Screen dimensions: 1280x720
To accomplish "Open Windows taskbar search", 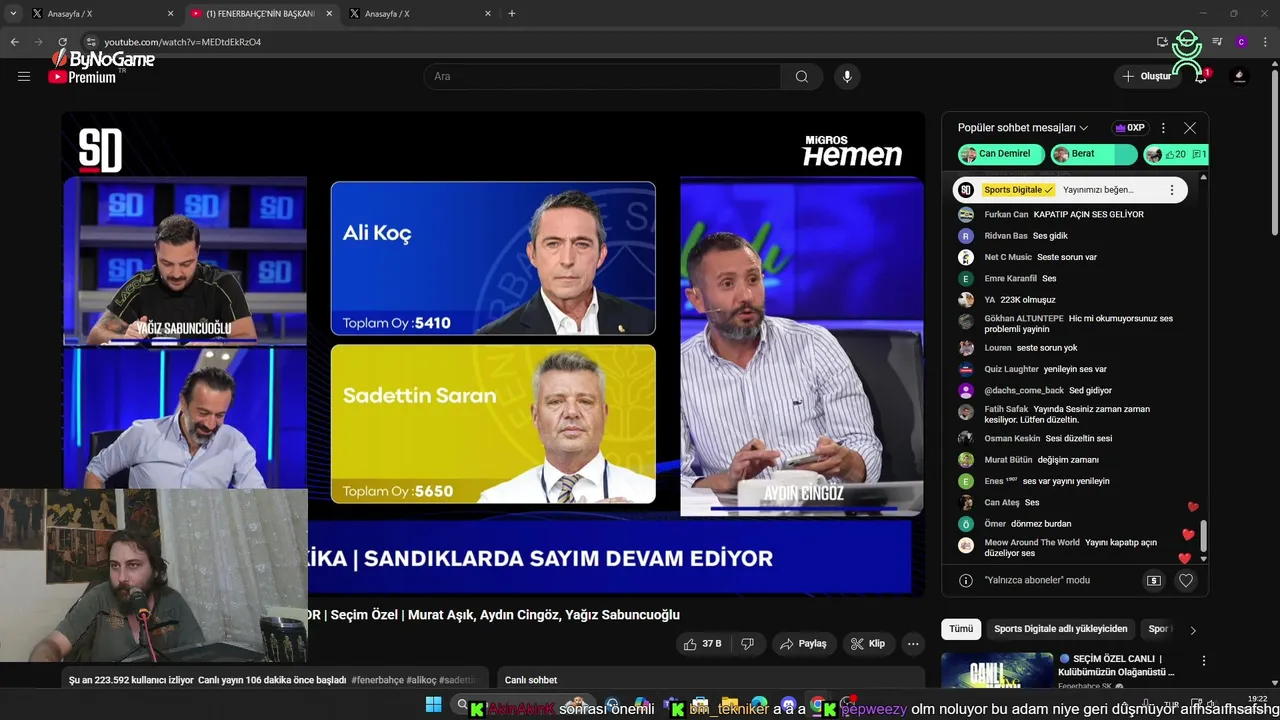I will (x=462, y=705).
